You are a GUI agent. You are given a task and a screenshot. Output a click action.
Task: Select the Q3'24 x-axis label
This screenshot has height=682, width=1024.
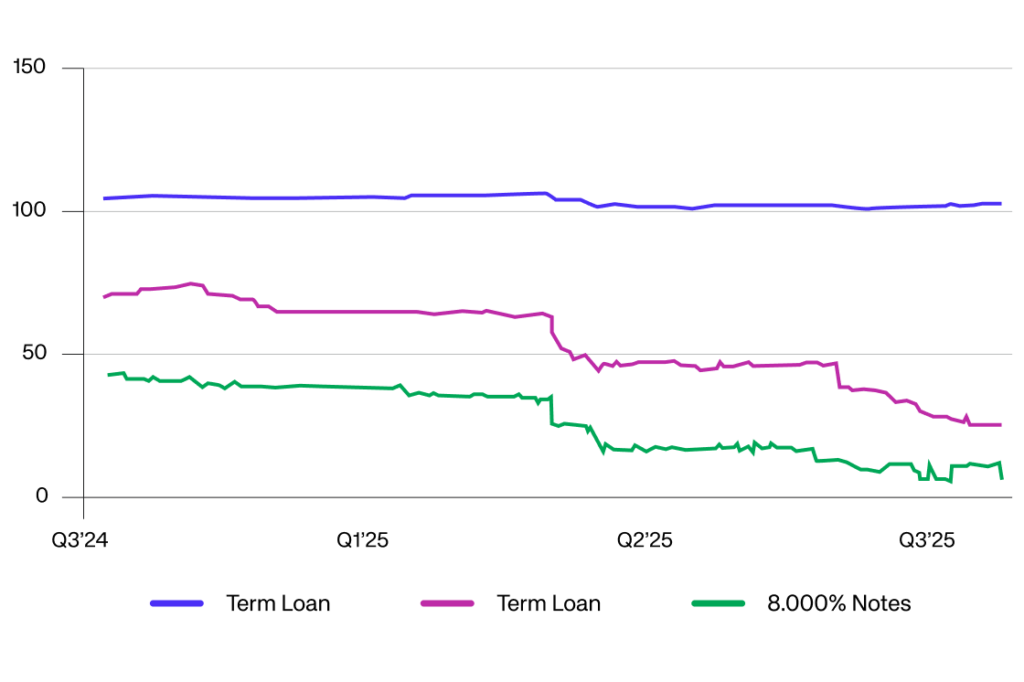coord(82,541)
